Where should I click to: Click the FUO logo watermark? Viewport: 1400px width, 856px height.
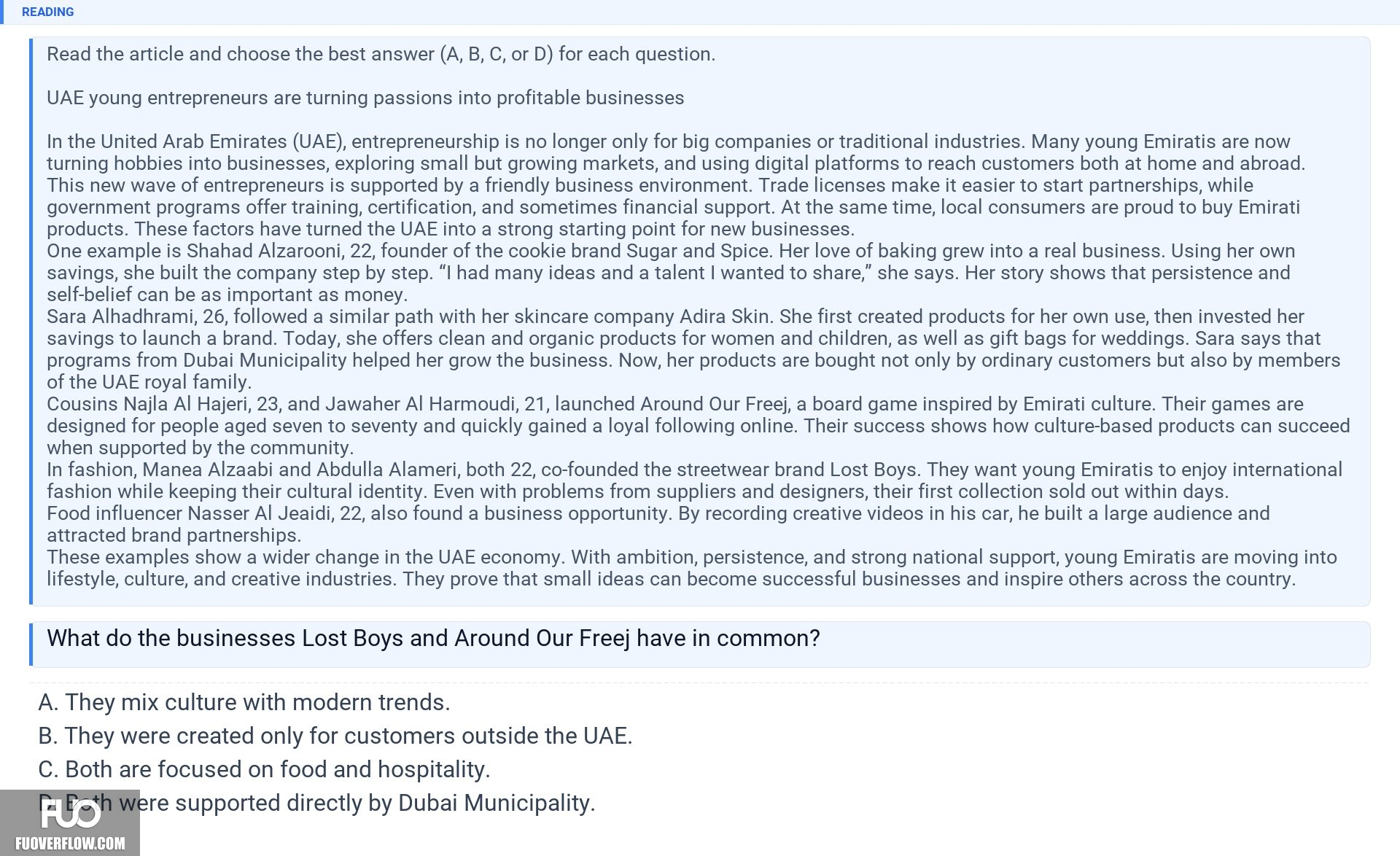click(70, 814)
